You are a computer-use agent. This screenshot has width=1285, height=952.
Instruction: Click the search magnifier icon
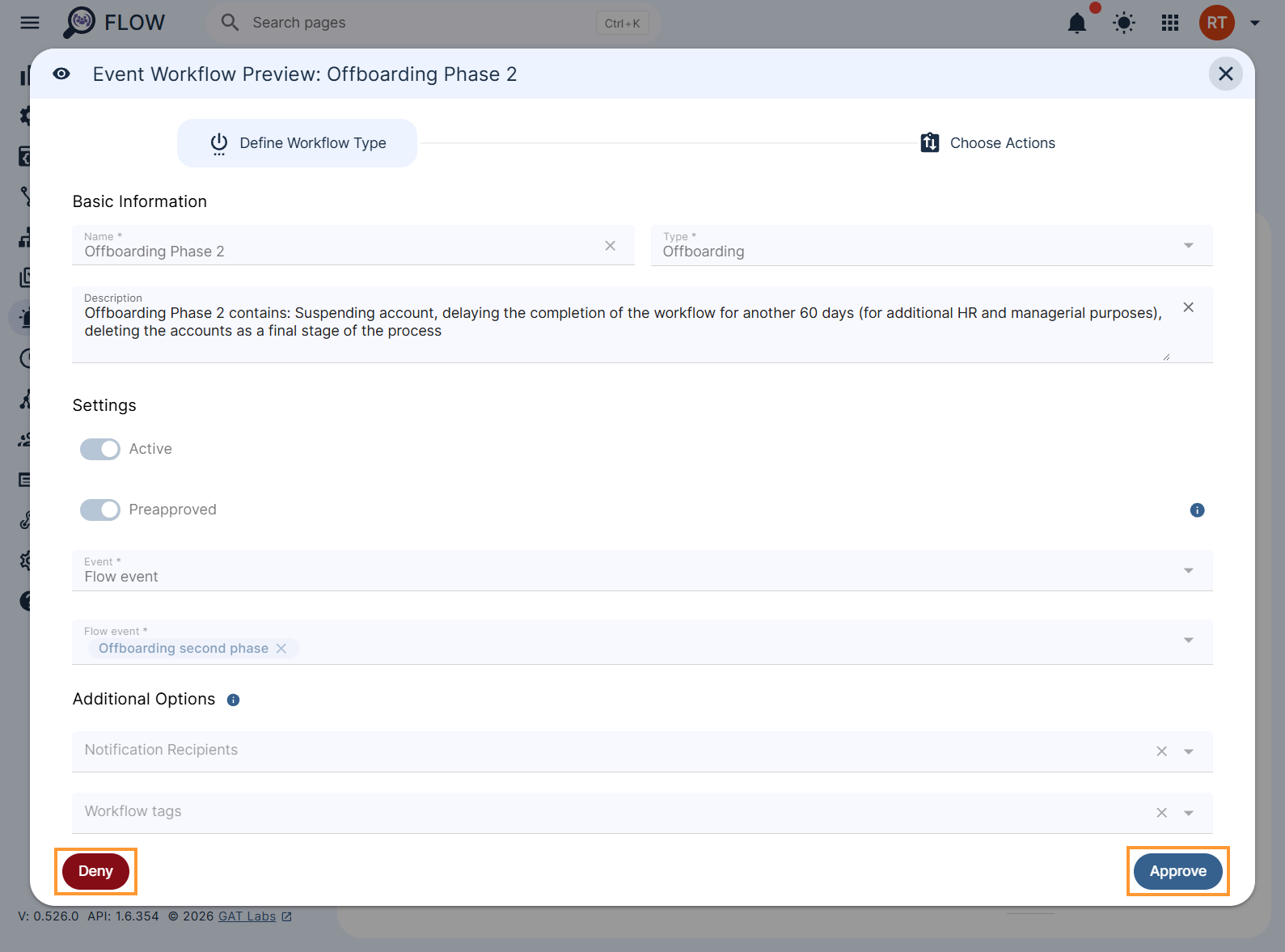(230, 23)
